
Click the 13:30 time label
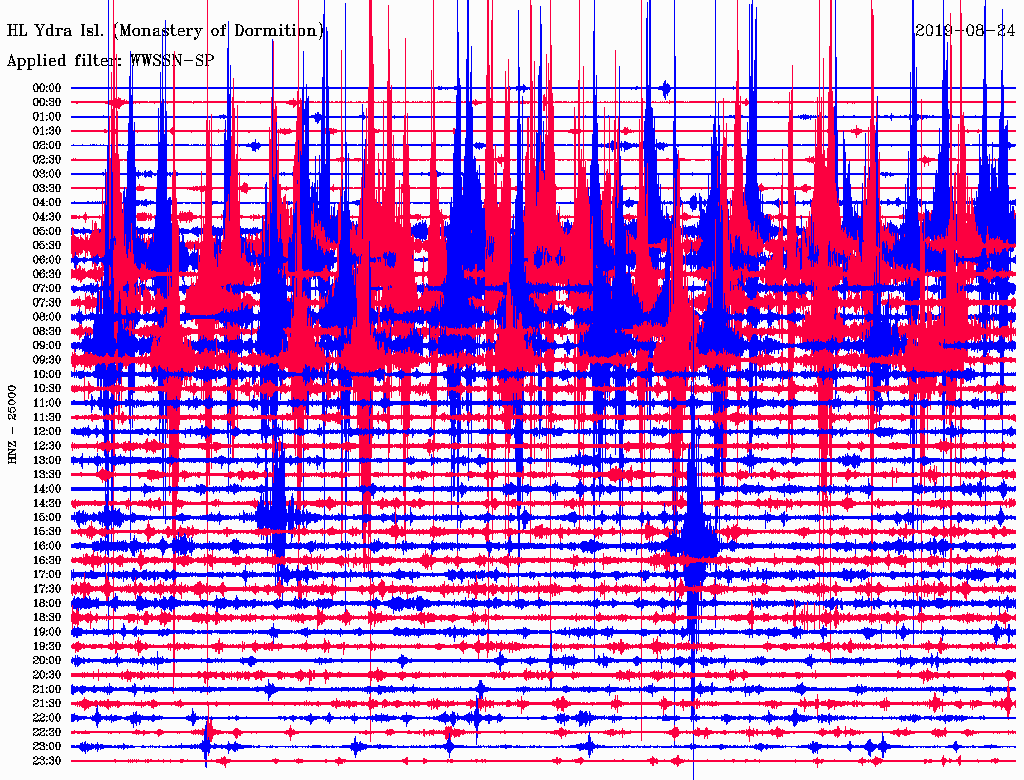point(46,475)
